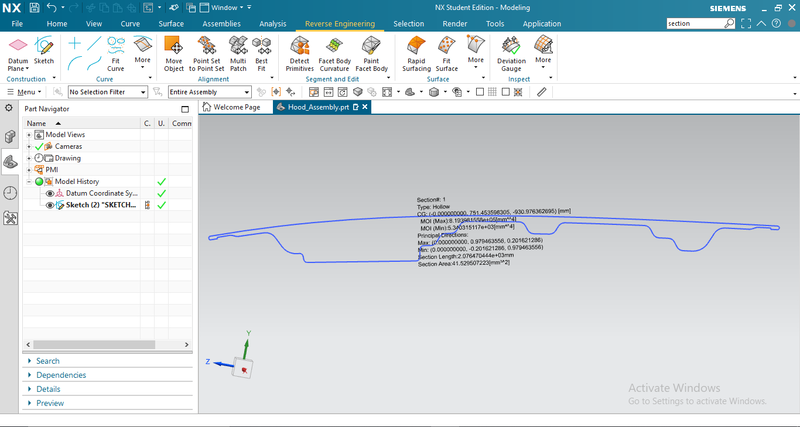Select the Paint Facet Body tool
800x427 pixels.
pos(371,54)
